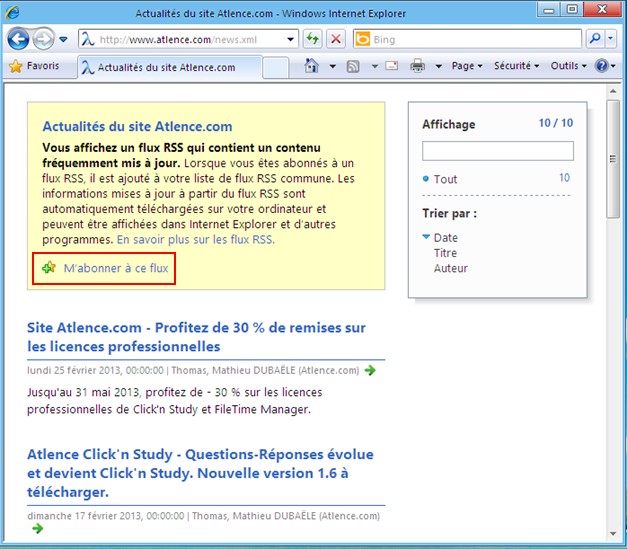This screenshot has height=549, width=627.
Task: Click the Forward navigation arrow
Action: [x=43, y=39]
